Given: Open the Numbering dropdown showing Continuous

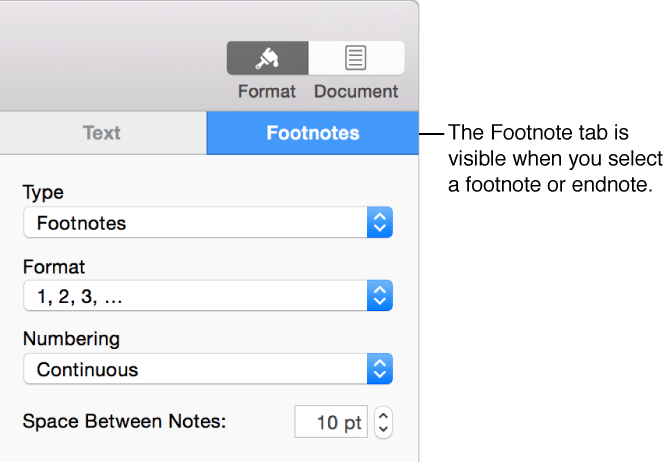Looking at the screenshot, I should pos(208,369).
